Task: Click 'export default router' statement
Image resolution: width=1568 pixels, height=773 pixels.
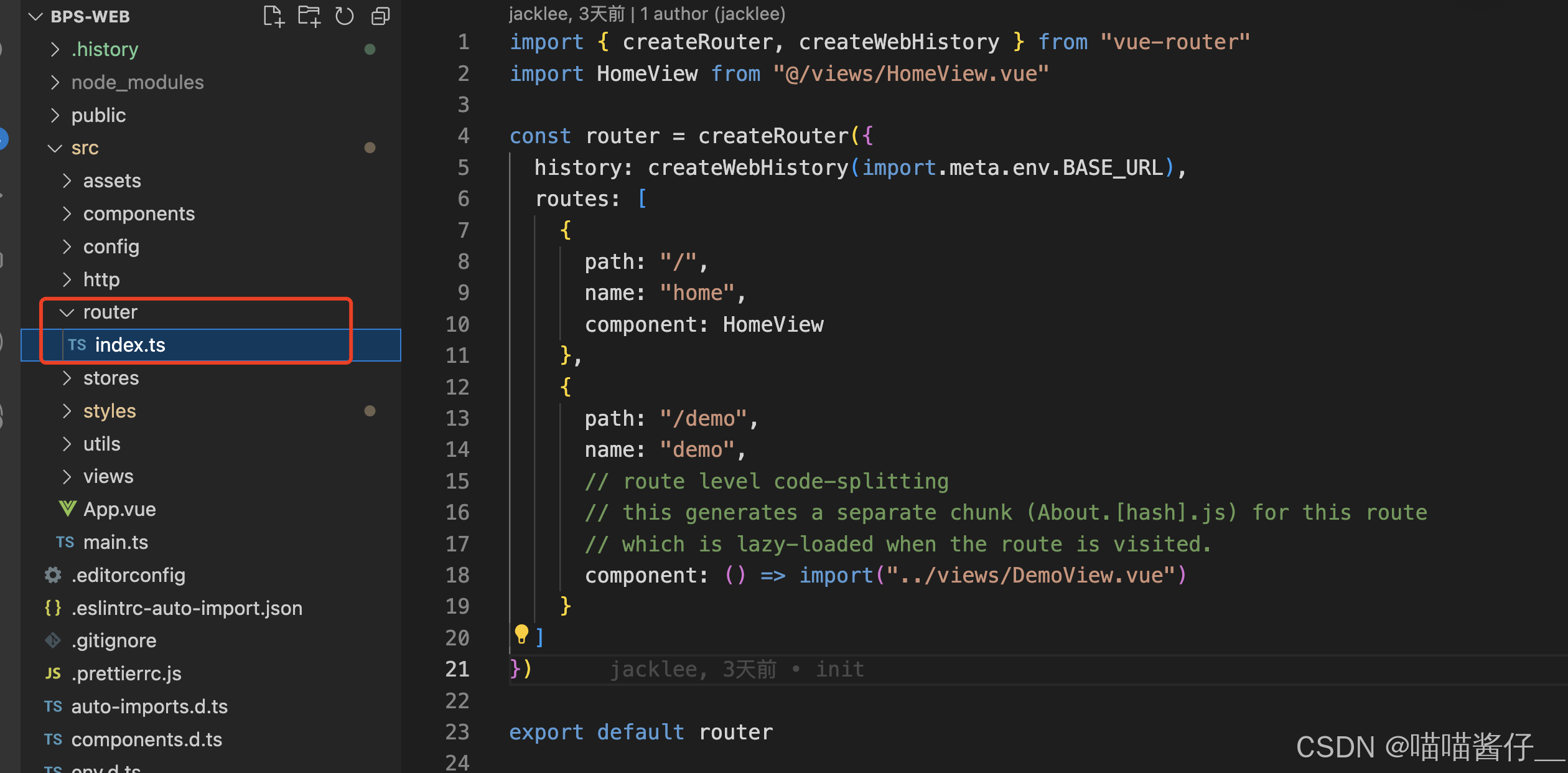Action: pyautogui.click(x=641, y=732)
